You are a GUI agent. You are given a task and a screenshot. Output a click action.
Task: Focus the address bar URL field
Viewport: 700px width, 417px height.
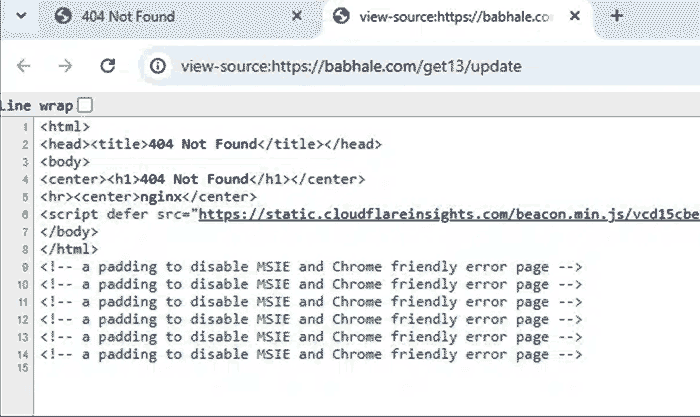point(400,66)
